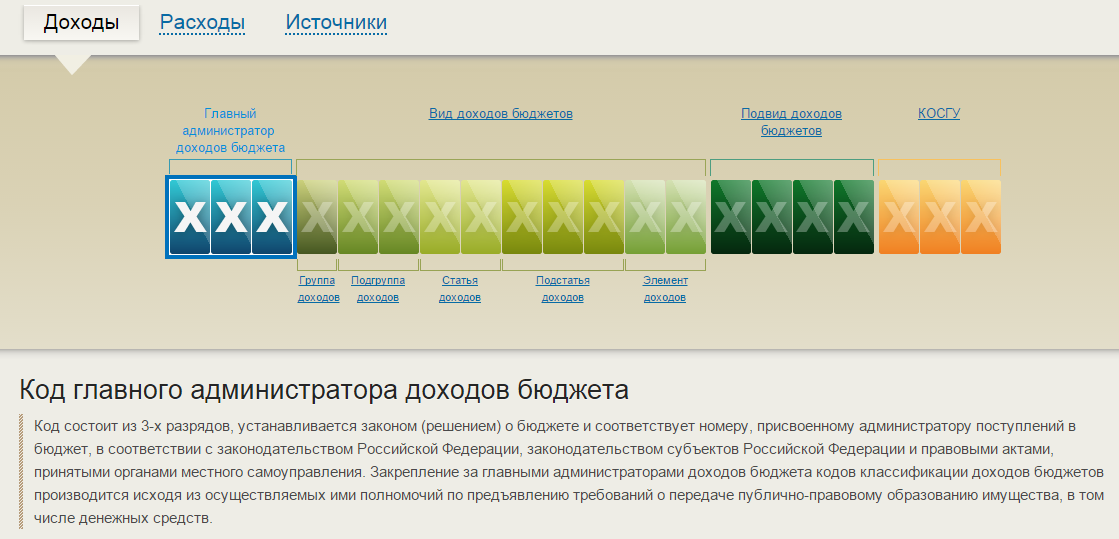The height and width of the screenshot is (539, 1119).
Task: Click the КОСГУ link
Action: 939,114
